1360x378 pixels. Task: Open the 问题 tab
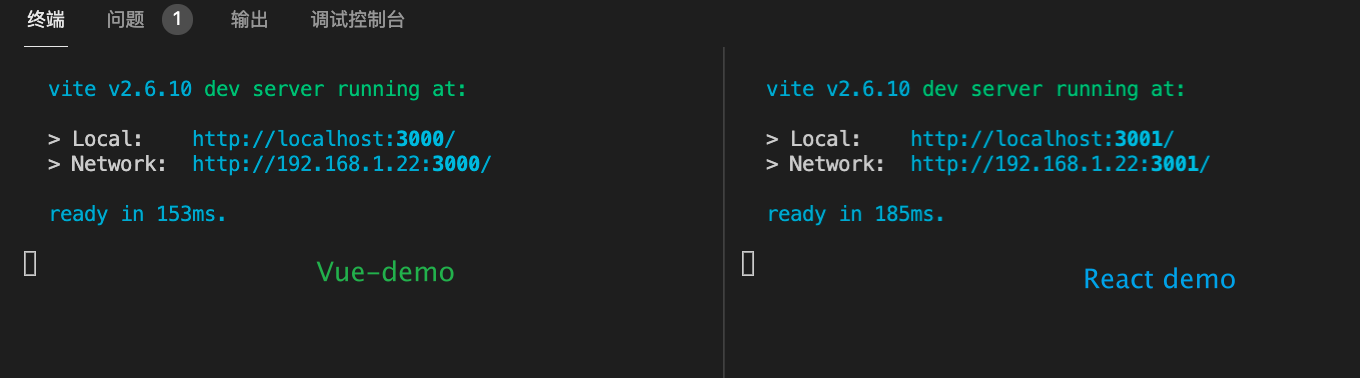pyautogui.click(x=126, y=20)
